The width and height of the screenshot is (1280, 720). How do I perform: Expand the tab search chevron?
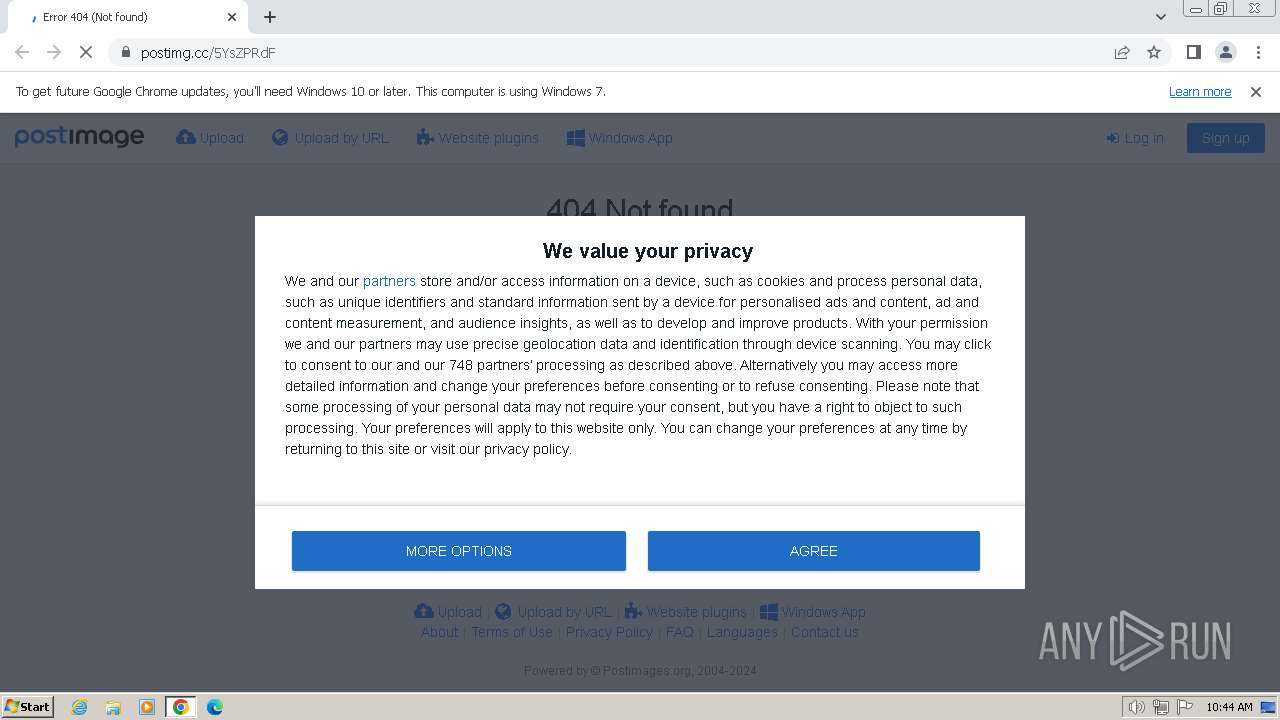click(1160, 17)
